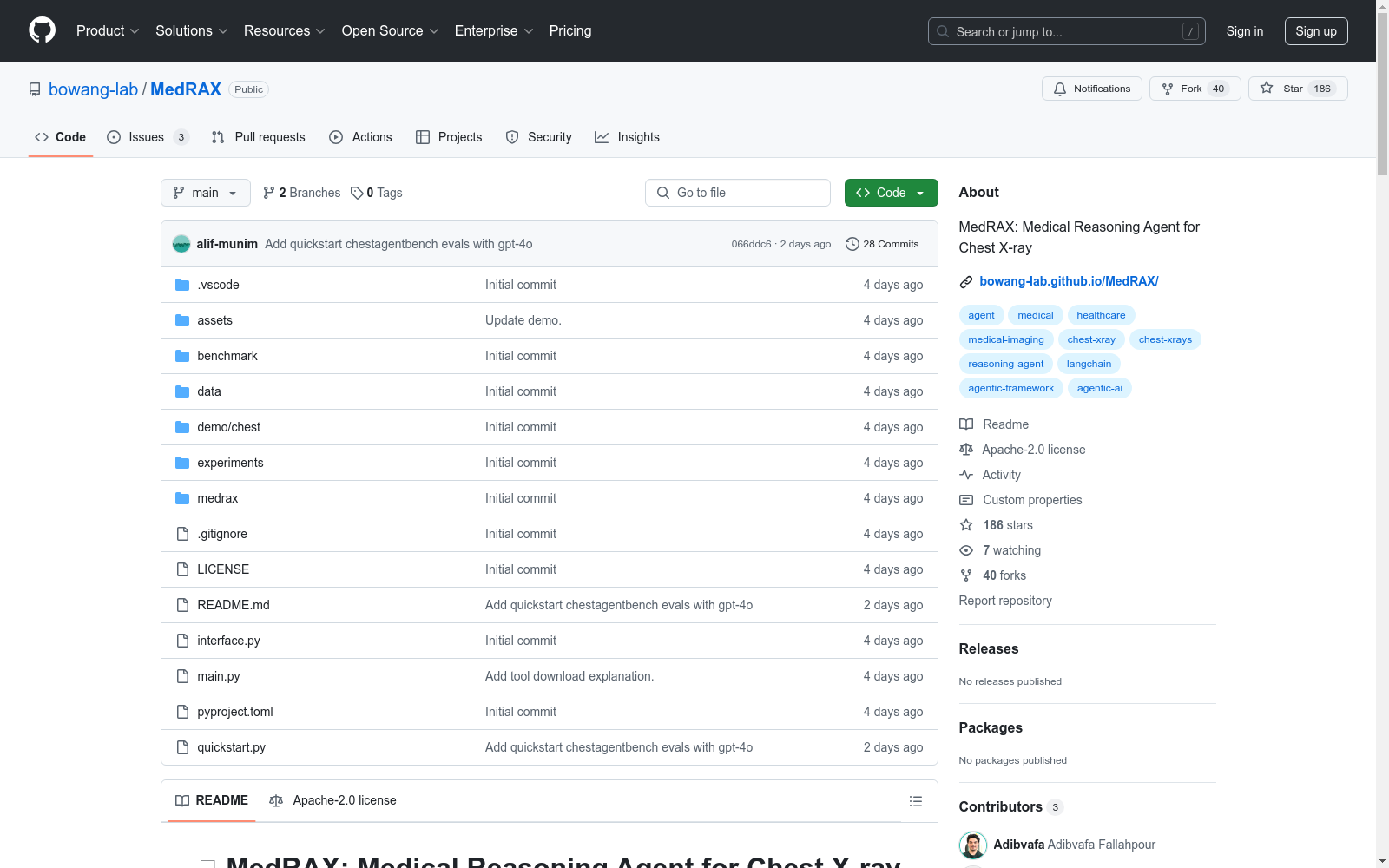Expand the Resources menu
Viewport: 1389px width, 868px height.
tap(285, 31)
